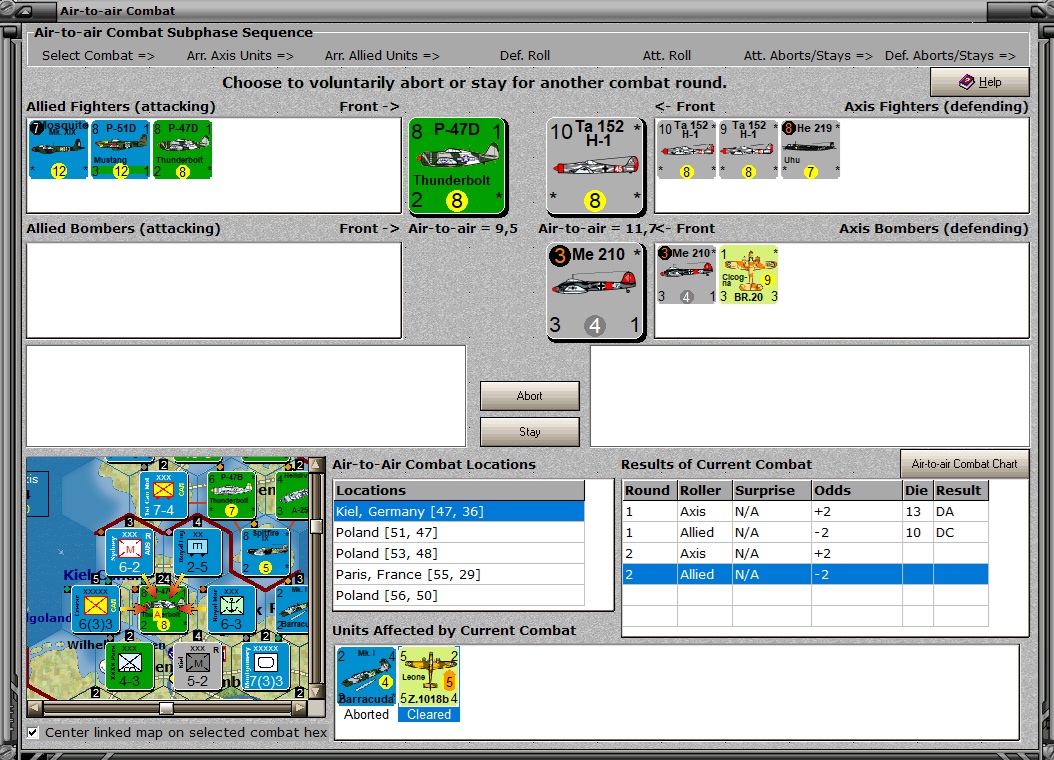The height and width of the screenshot is (760, 1054).
Task: Click the large front Me 210 bomber counter
Action: [595, 291]
